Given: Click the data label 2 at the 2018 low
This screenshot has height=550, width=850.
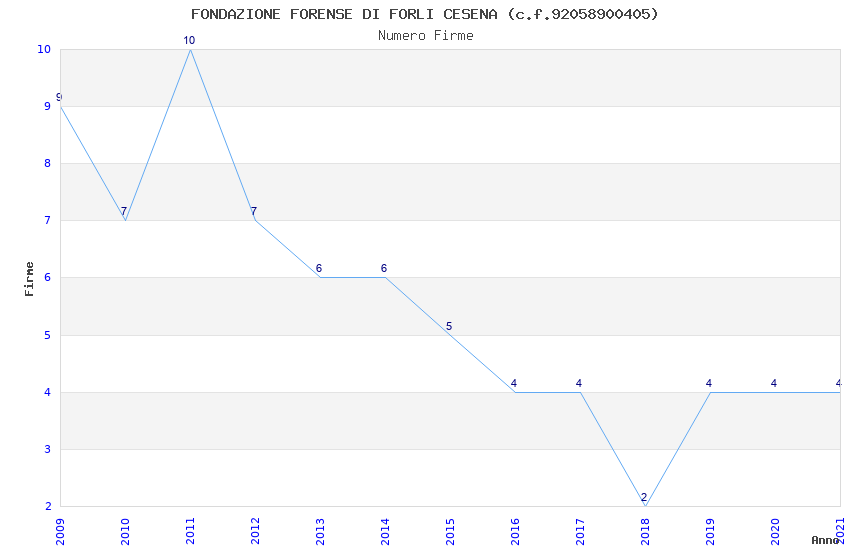Looking at the screenshot, I should [644, 497].
